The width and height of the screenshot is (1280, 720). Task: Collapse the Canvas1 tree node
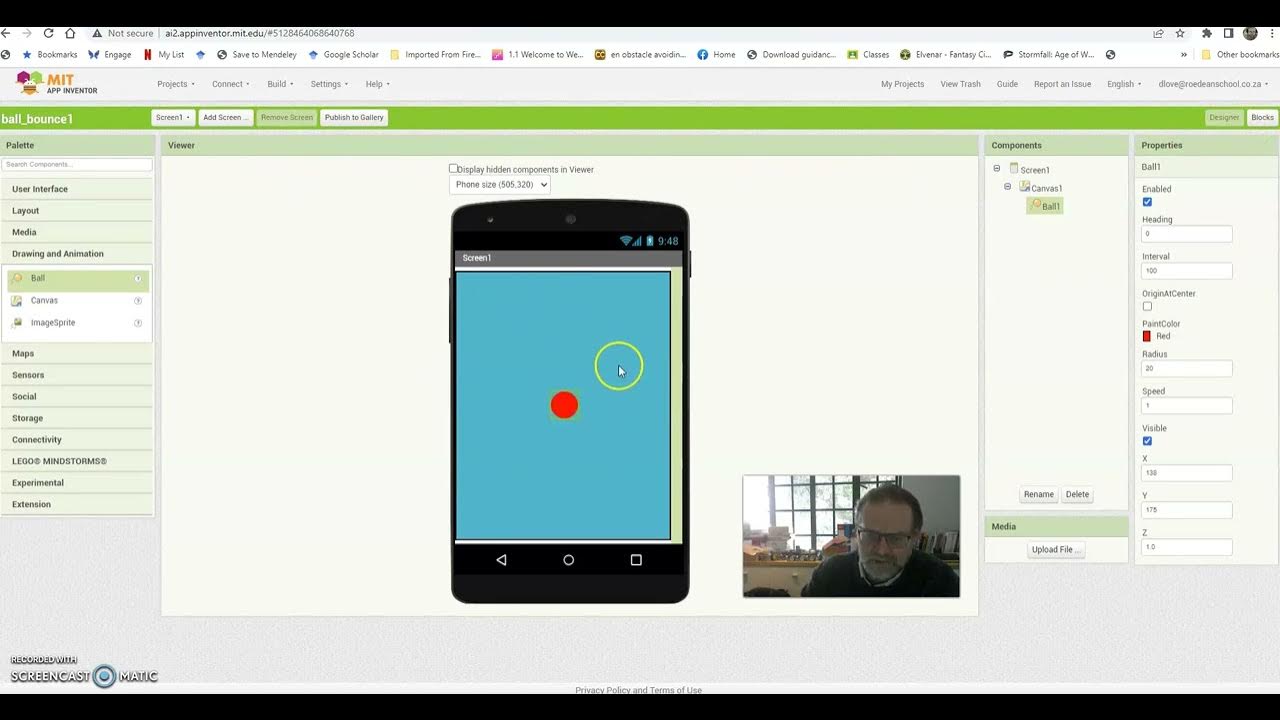(1007, 187)
